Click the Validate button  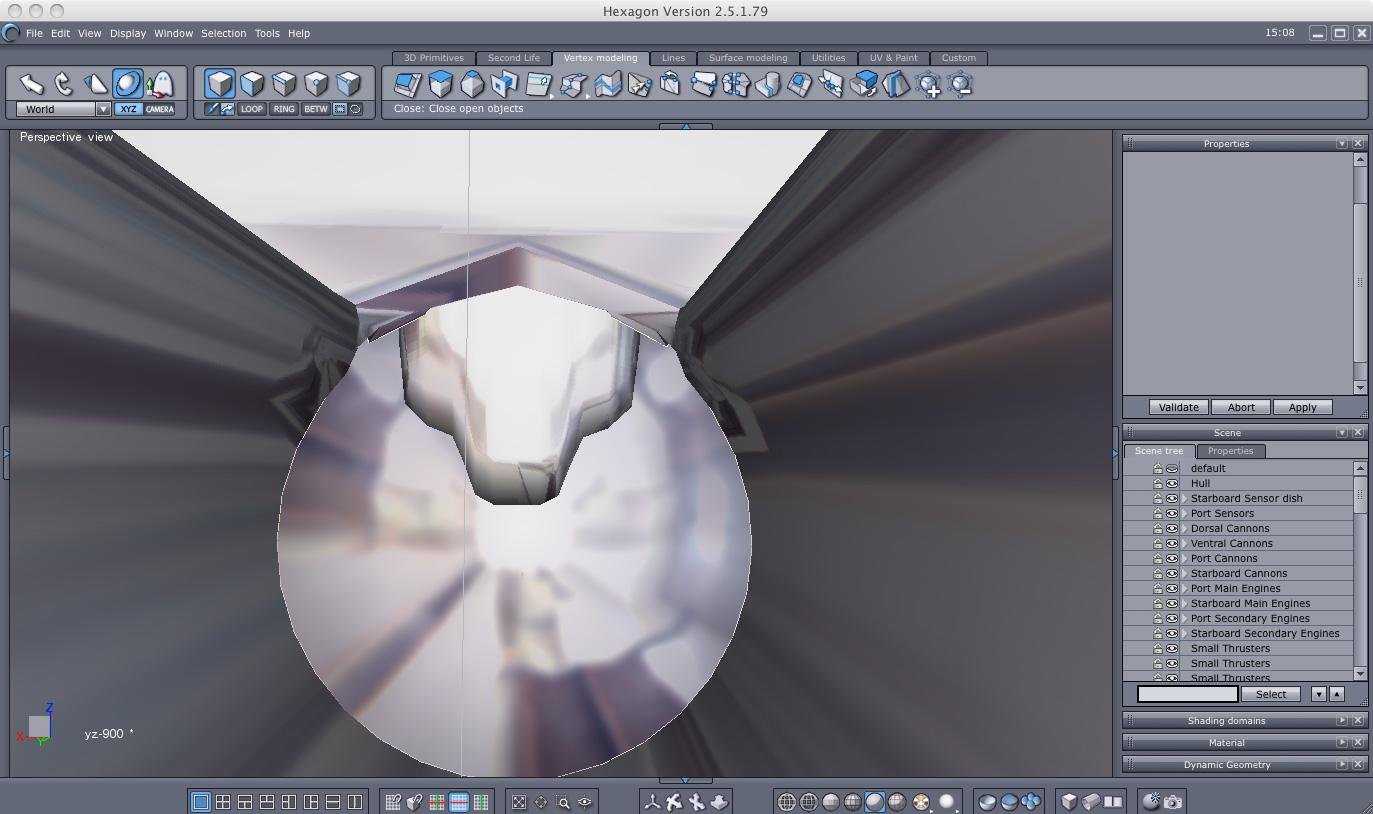pyautogui.click(x=1179, y=407)
